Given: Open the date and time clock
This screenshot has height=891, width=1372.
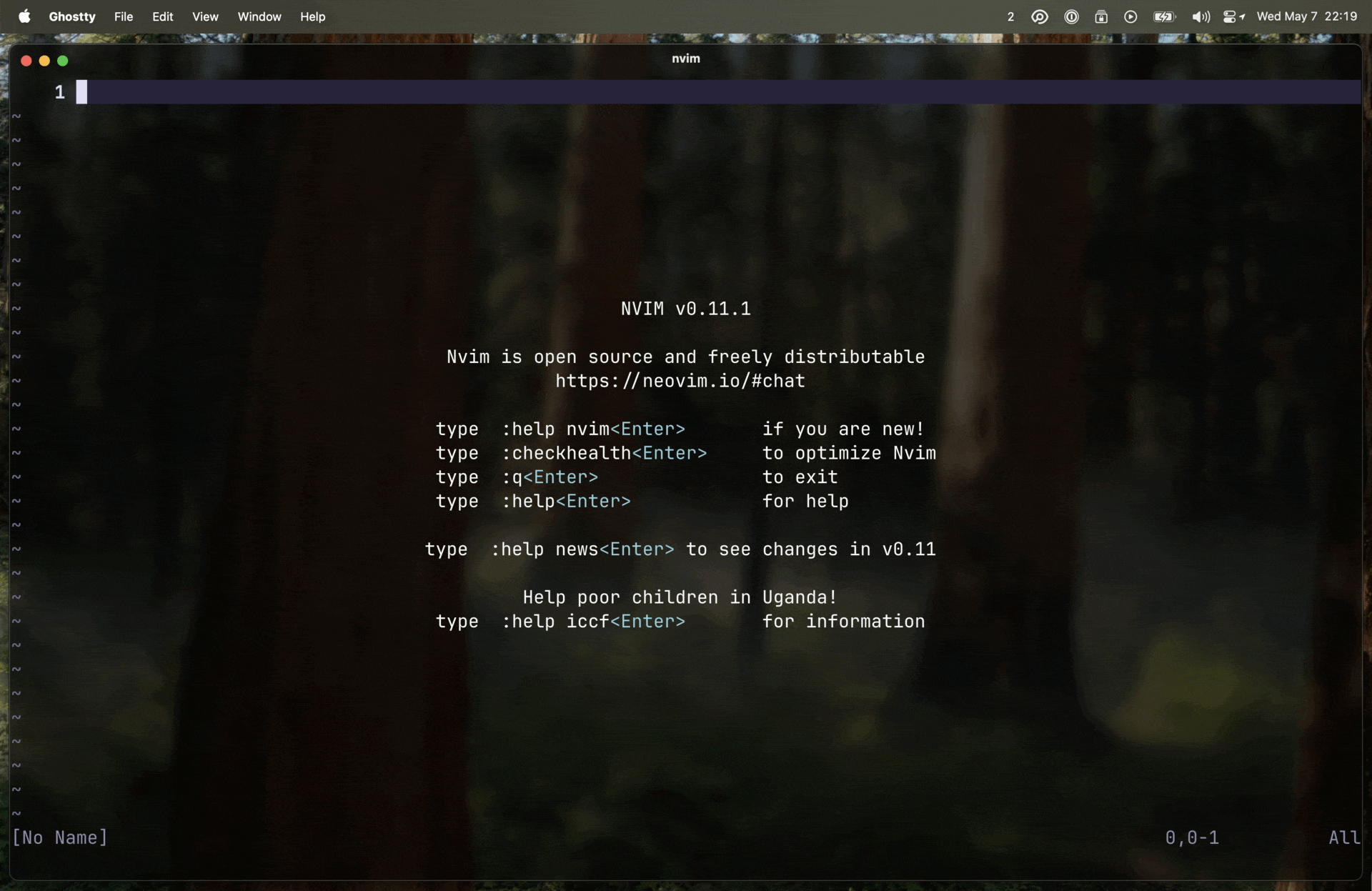Looking at the screenshot, I should 1306,16.
